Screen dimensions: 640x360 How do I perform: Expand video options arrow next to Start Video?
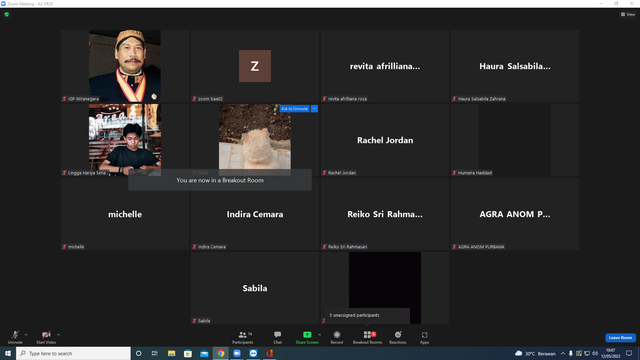pos(58,335)
